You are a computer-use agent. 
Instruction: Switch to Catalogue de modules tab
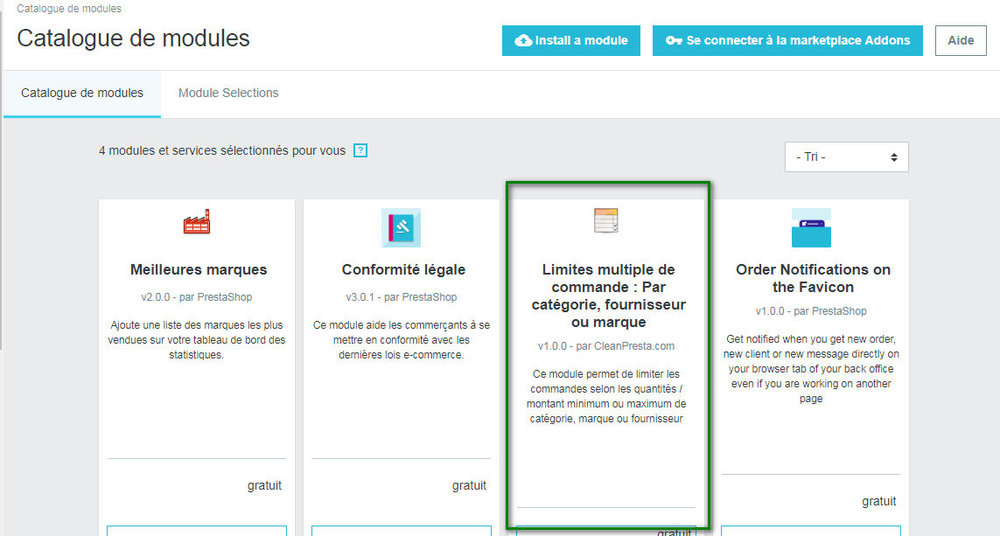click(x=82, y=93)
